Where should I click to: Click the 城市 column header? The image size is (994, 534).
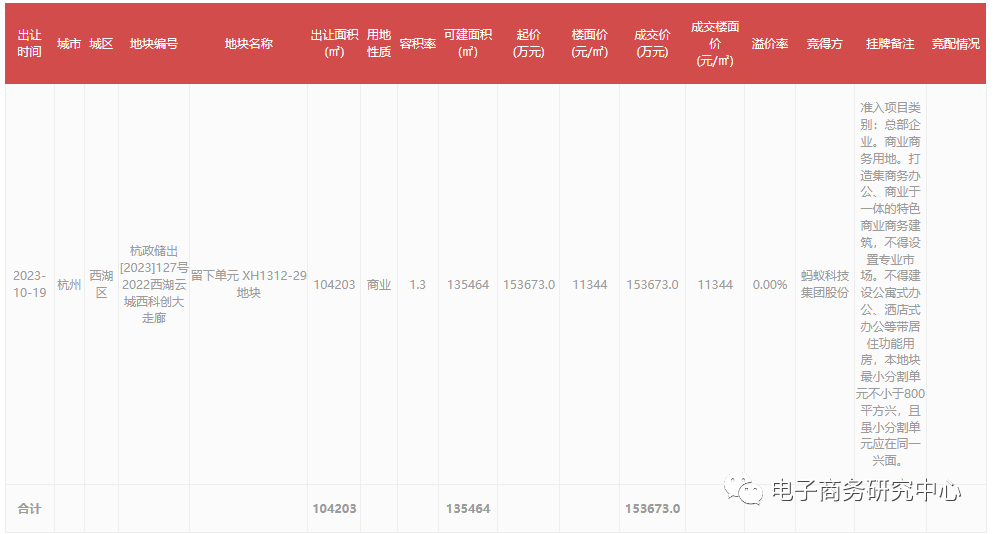[69, 44]
